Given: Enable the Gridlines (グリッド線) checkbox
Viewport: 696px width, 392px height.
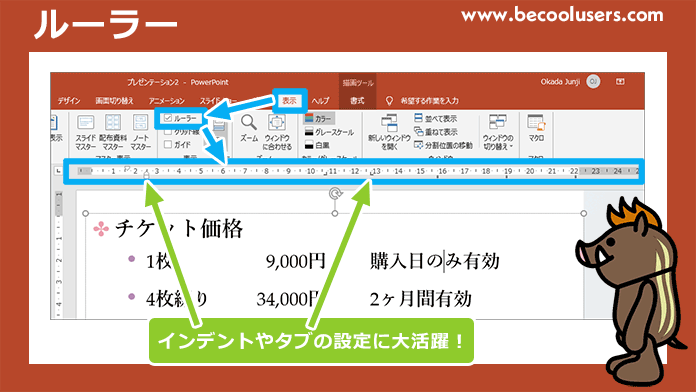Looking at the screenshot, I should click(168, 131).
